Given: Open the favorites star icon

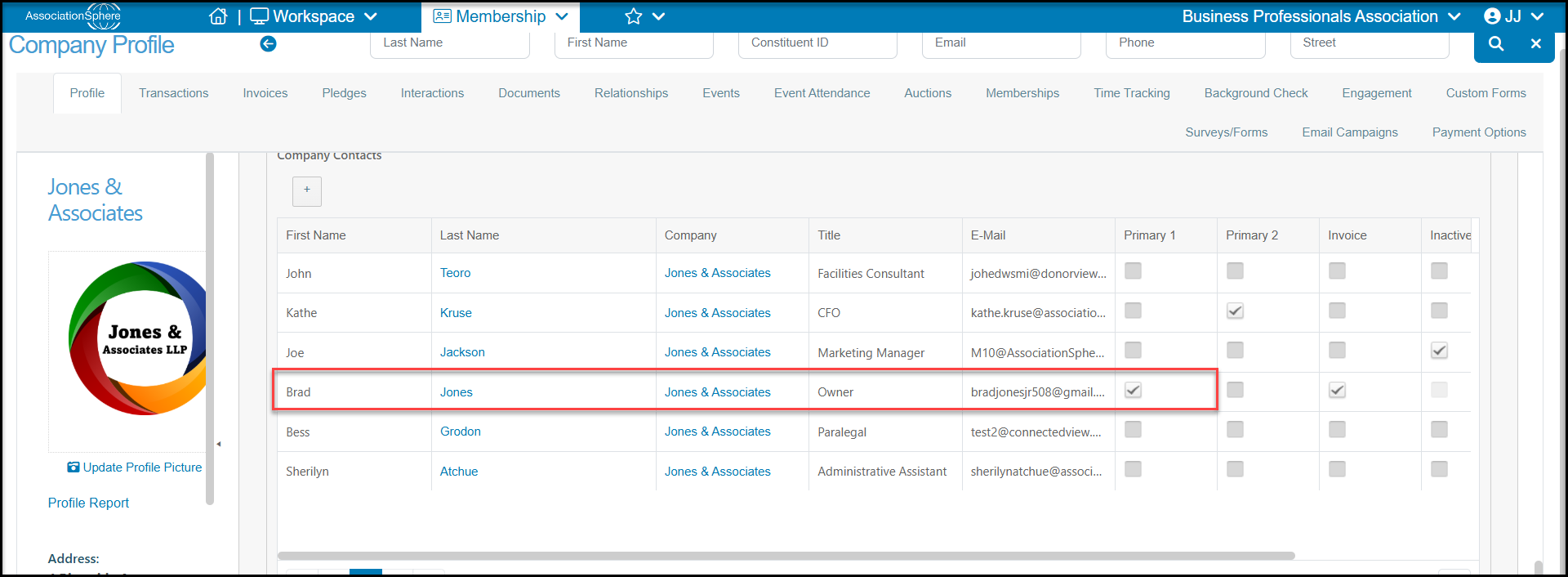Looking at the screenshot, I should click(x=633, y=16).
